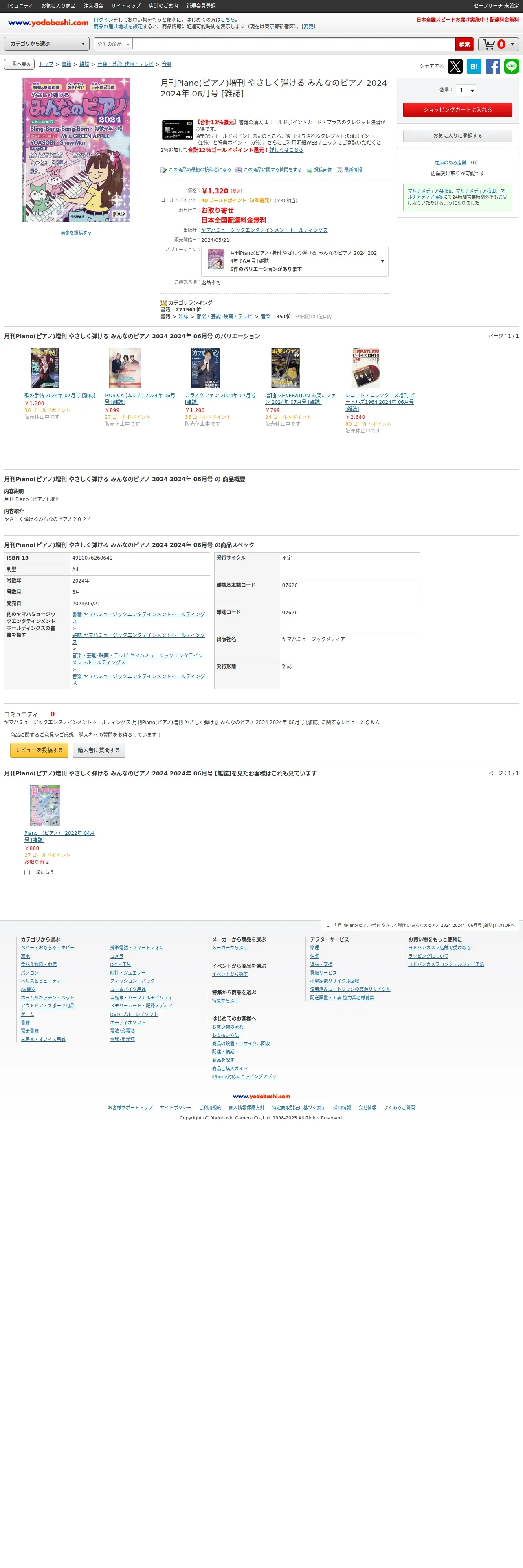The image size is (523, 1568).
Task: Click footer お支払い方法 link
Action: pyautogui.click(x=225, y=1035)
